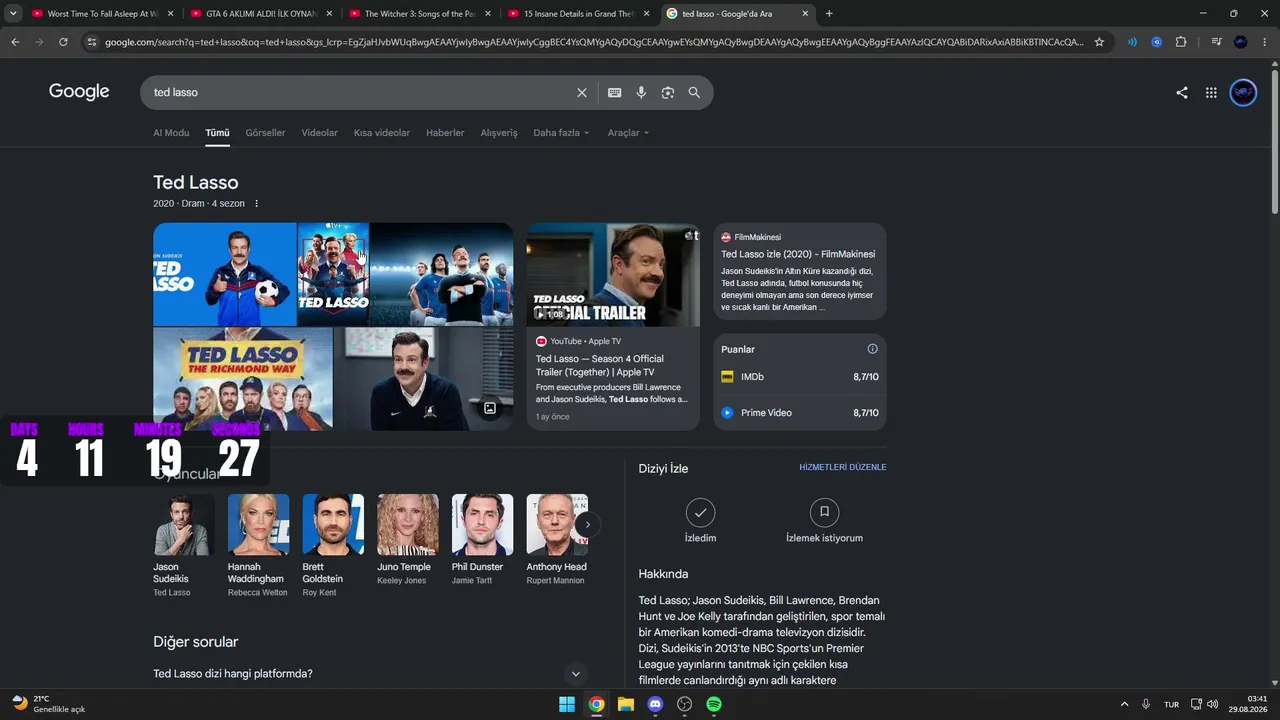Click into the Google search box
The height and width of the screenshot is (720, 1280).
[360, 93]
